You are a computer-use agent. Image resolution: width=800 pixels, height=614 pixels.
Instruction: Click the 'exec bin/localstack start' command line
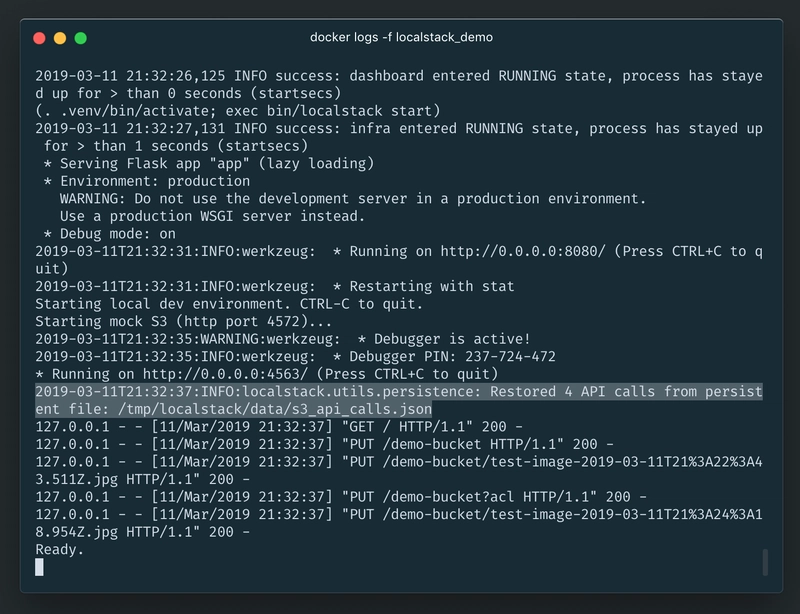tap(238, 111)
